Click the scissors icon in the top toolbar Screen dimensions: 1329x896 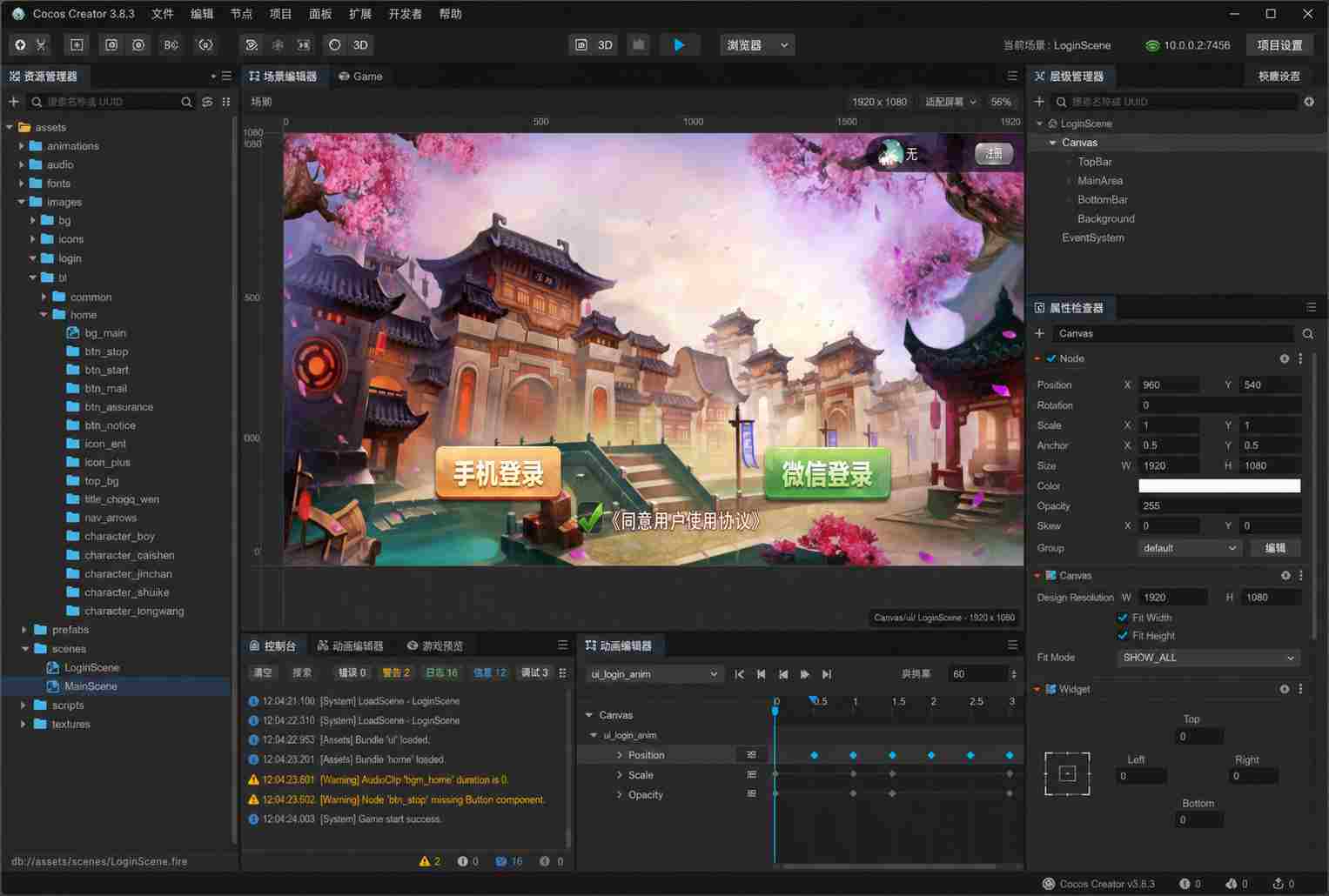[x=41, y=45]
